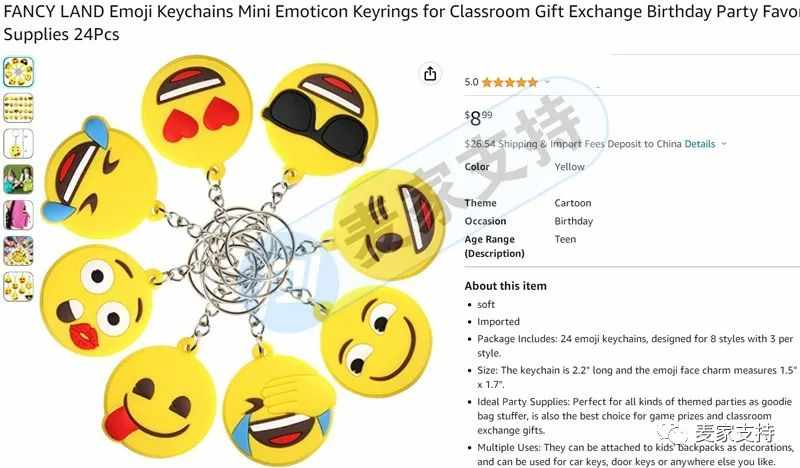Select the sixth thumbnail with emoji pile

point(18,251)
